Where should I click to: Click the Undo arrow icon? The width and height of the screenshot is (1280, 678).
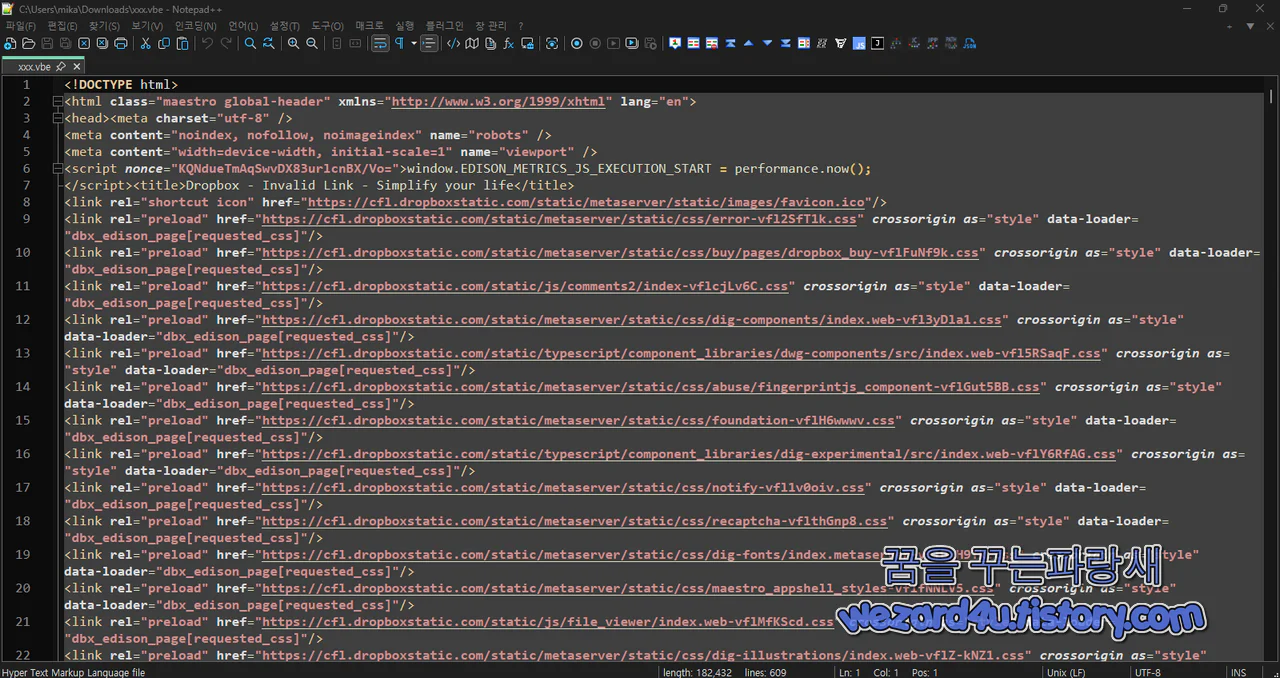click(x=207, y=44)
